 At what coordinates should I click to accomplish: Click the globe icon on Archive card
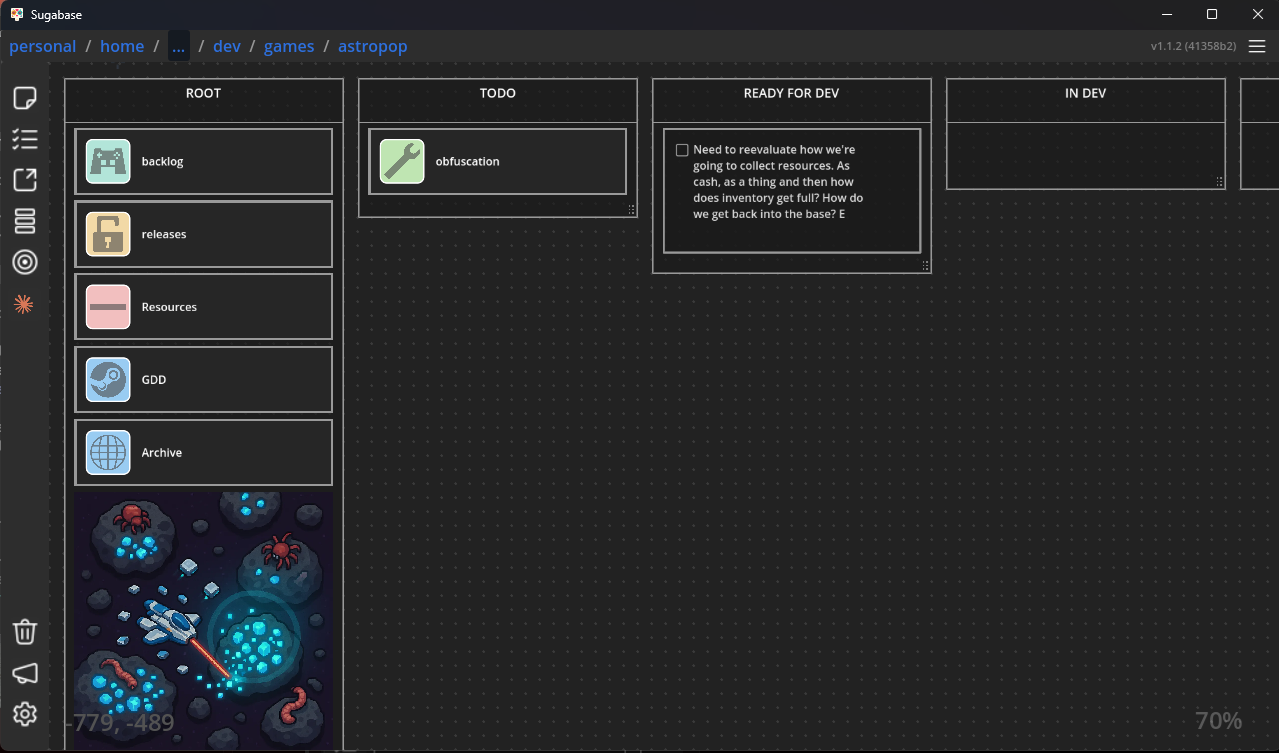[x=108, y=453]
